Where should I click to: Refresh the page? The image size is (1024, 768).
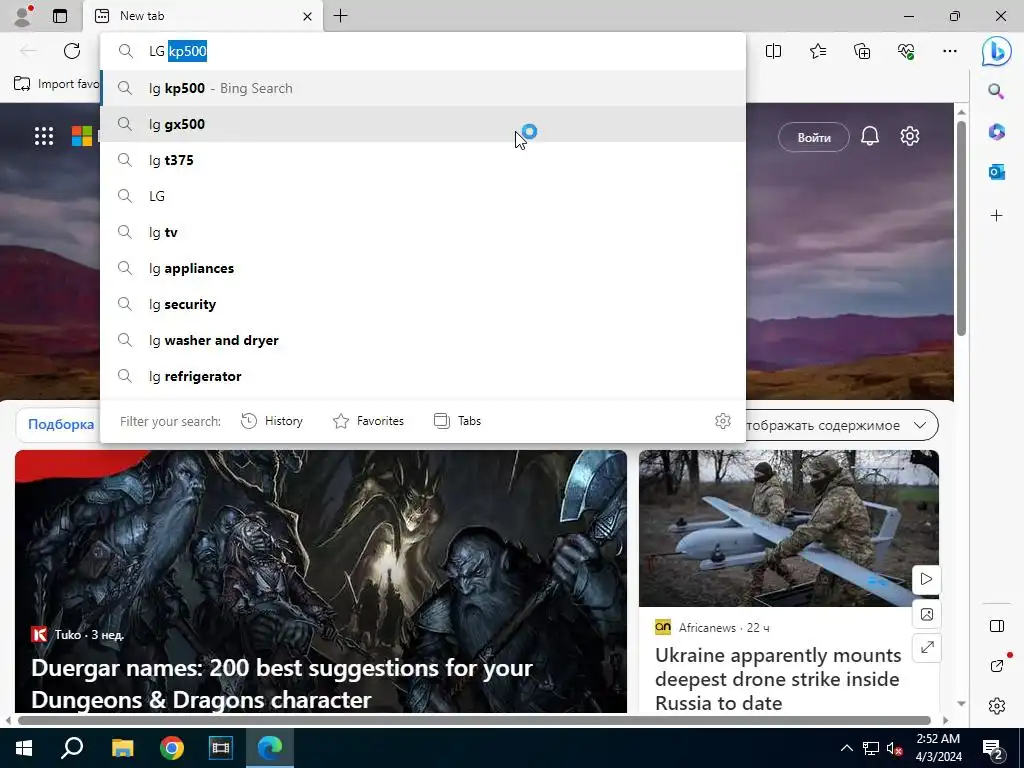click(x=72, y=51)
